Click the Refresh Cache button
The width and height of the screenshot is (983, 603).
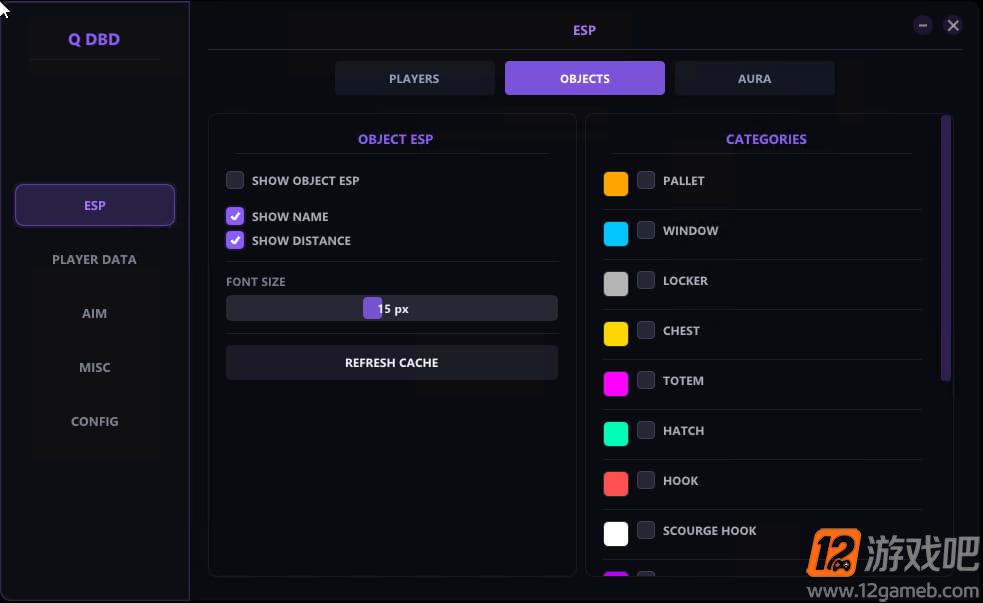[392, 362]
